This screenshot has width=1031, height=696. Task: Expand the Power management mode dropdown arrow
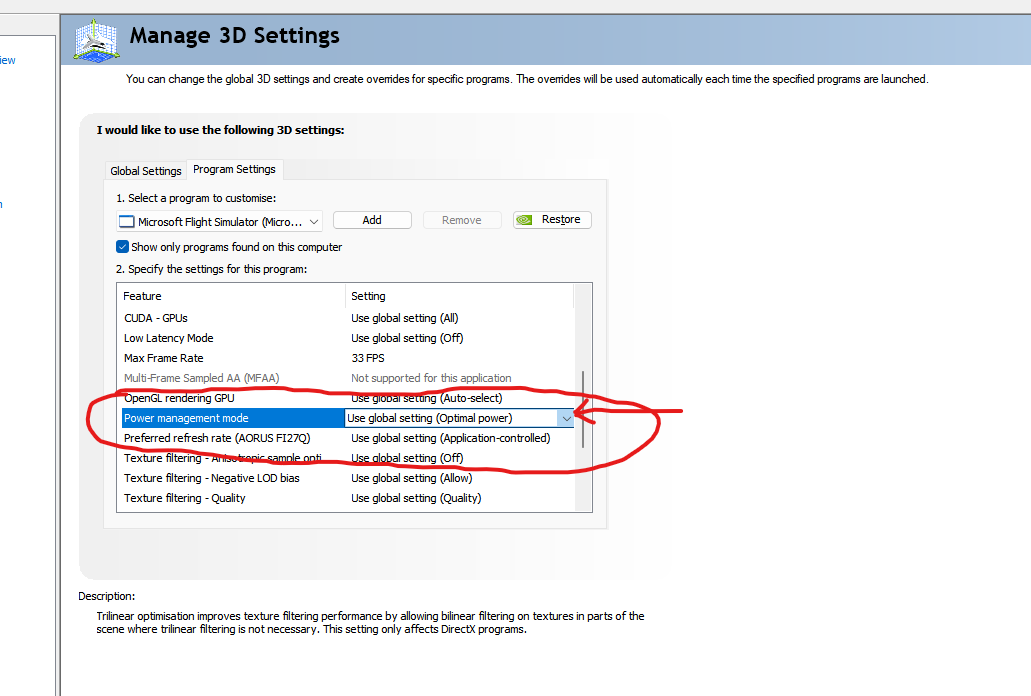pyautogui.click(x=566, y=418)
